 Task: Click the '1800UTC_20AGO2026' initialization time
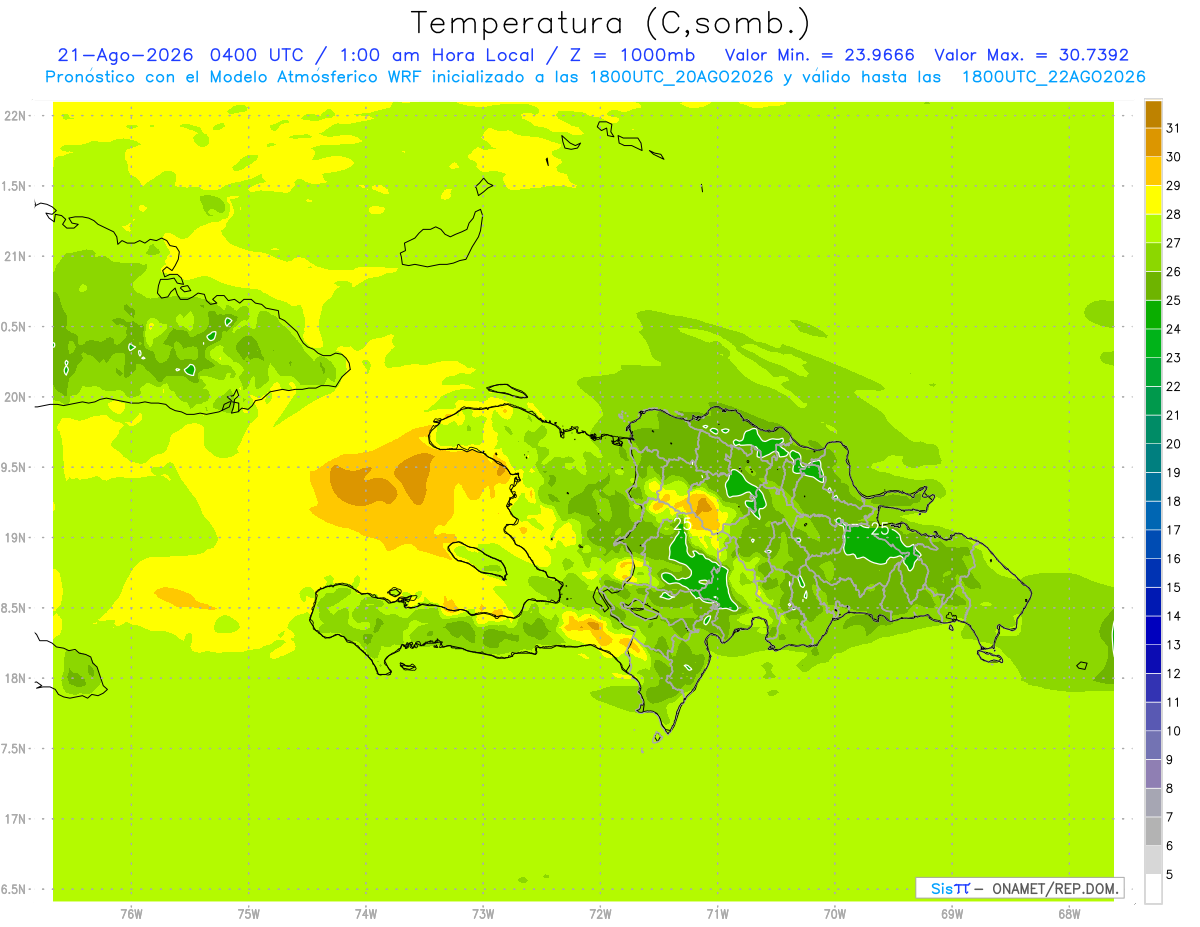coord(679,77)
